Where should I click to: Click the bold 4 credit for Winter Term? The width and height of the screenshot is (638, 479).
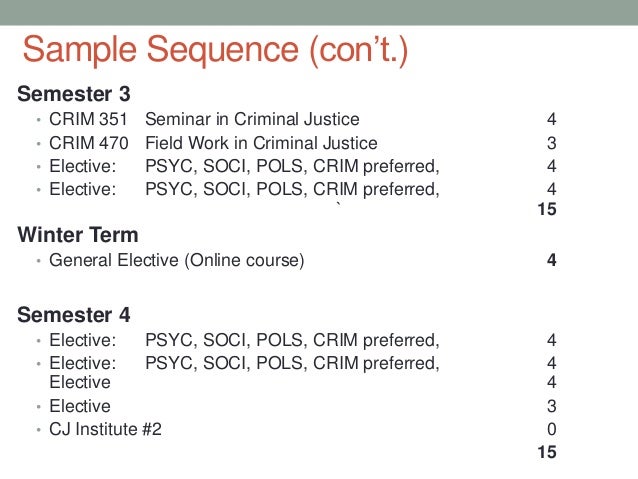pyautogui.click(x=551, y=260)
